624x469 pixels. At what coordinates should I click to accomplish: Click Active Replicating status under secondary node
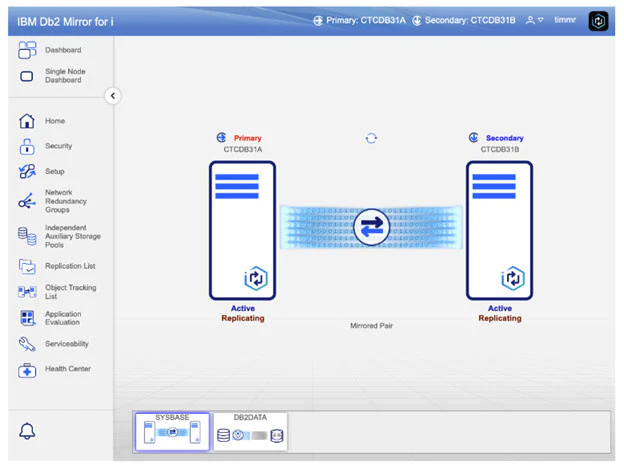coord(500,313)
